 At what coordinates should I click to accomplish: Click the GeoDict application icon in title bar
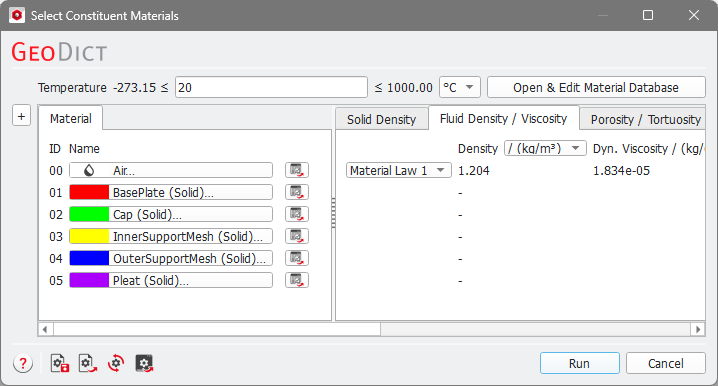pyautogui.click(x=17, y=16)
